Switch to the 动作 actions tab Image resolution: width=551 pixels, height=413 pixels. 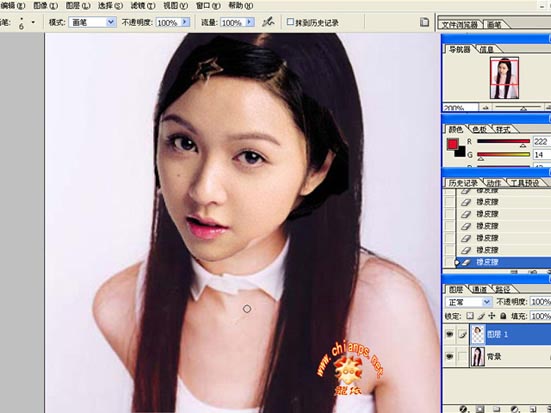point(494,183)
